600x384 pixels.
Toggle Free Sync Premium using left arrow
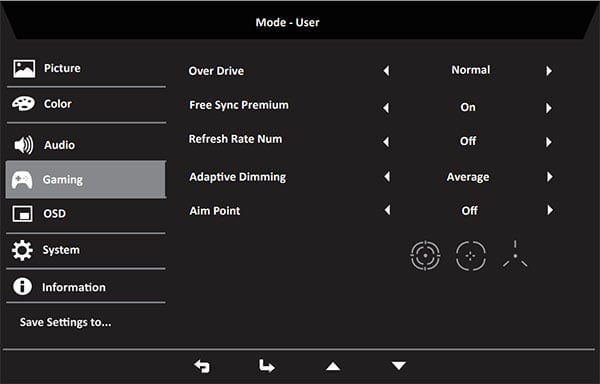click(386, 108)
